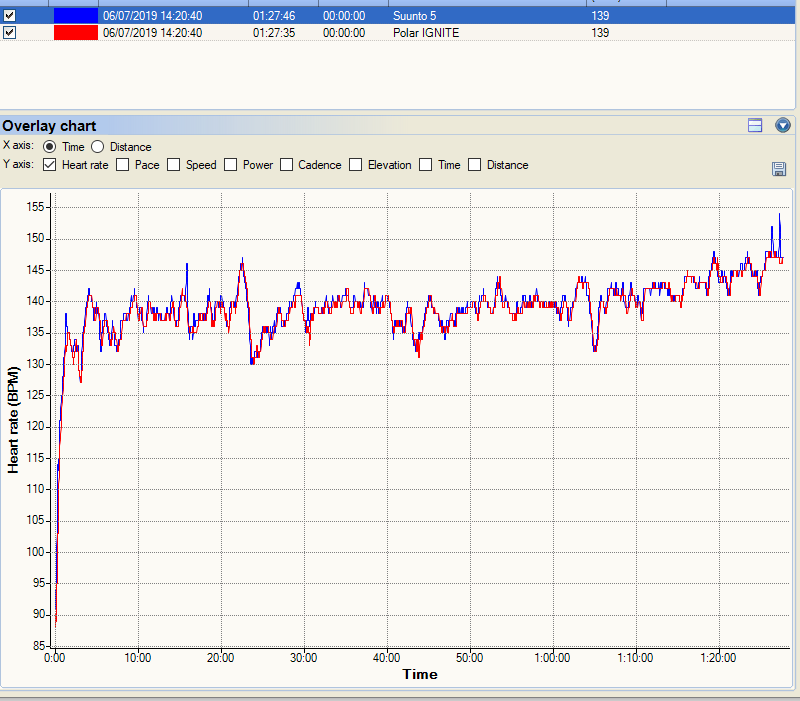This screenshot has height=701, width=800.
Task: Enable the Speed Y axis checkbox
Action: click(173, 165)
